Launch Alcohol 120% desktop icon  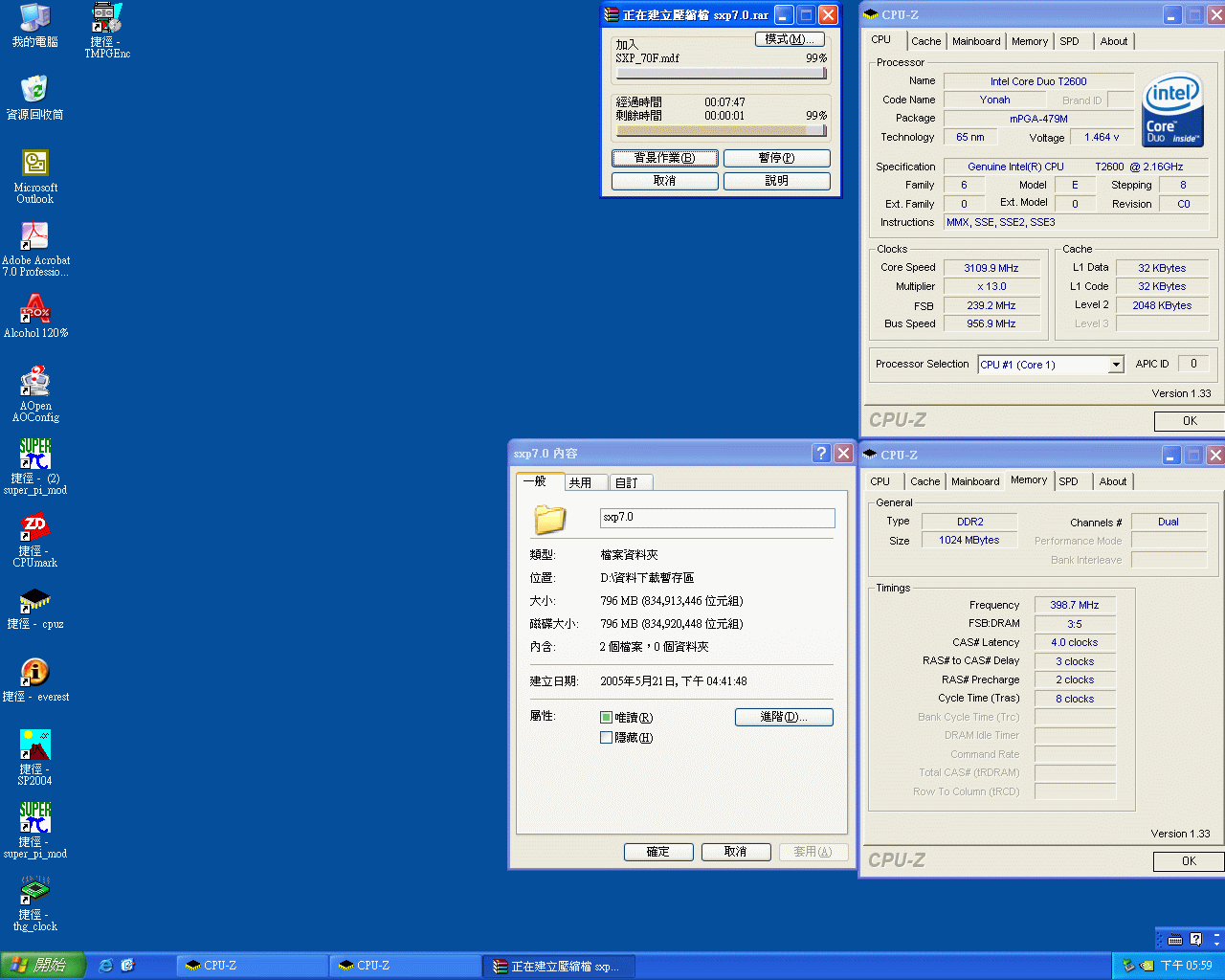point(35,307)
